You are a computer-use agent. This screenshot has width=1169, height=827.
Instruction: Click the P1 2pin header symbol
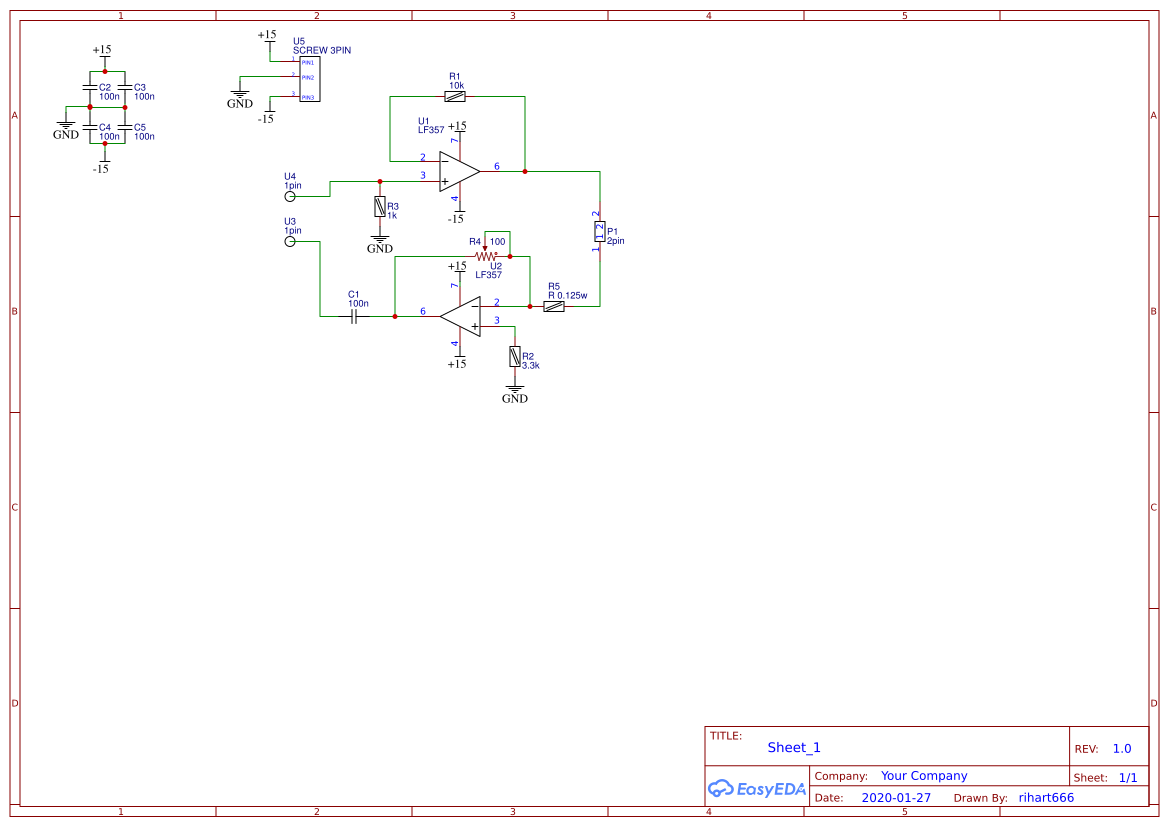pos(599,231)
